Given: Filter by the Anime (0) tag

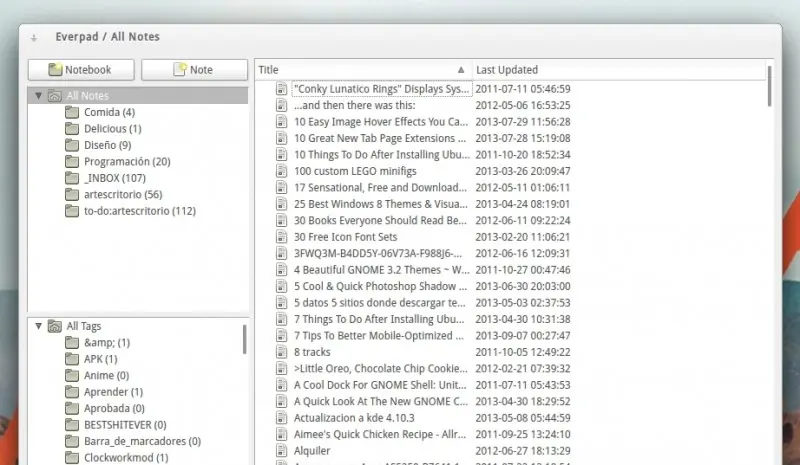Looking at the screenshot, I should click(x=106, y=375).
